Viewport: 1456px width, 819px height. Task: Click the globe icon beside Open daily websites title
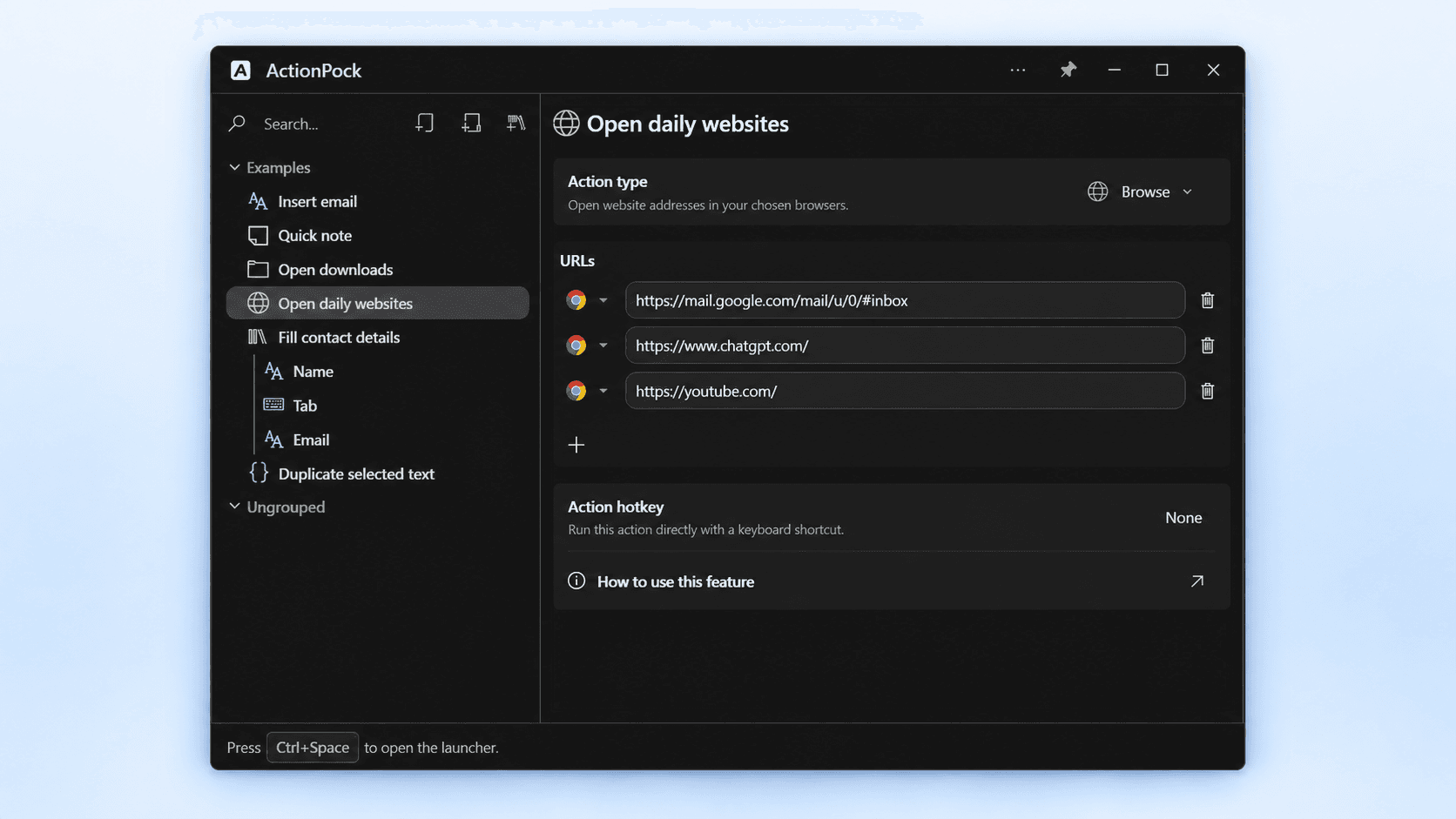[x=566, y=124]
